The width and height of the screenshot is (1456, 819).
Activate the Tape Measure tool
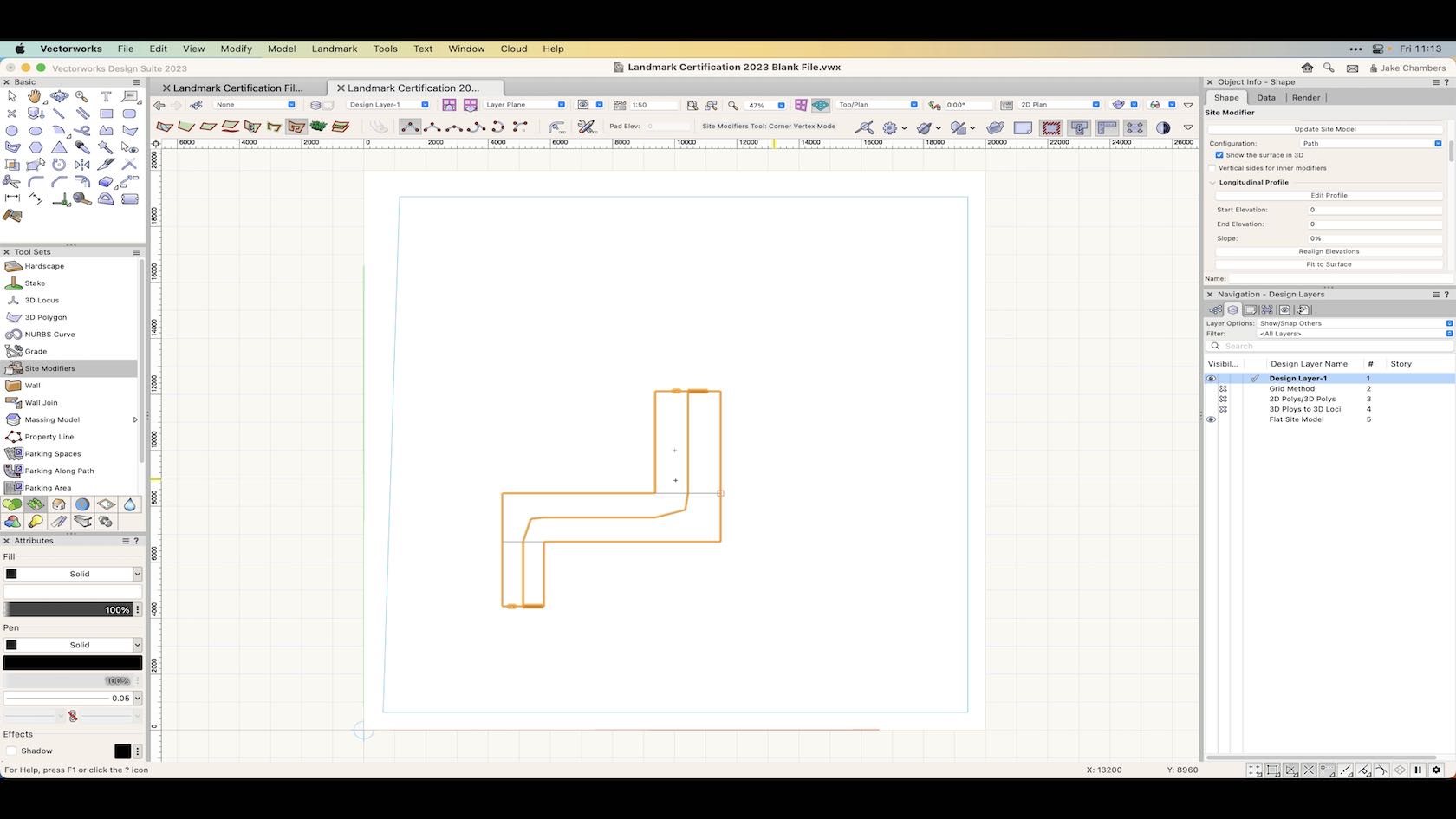point(82,199)
